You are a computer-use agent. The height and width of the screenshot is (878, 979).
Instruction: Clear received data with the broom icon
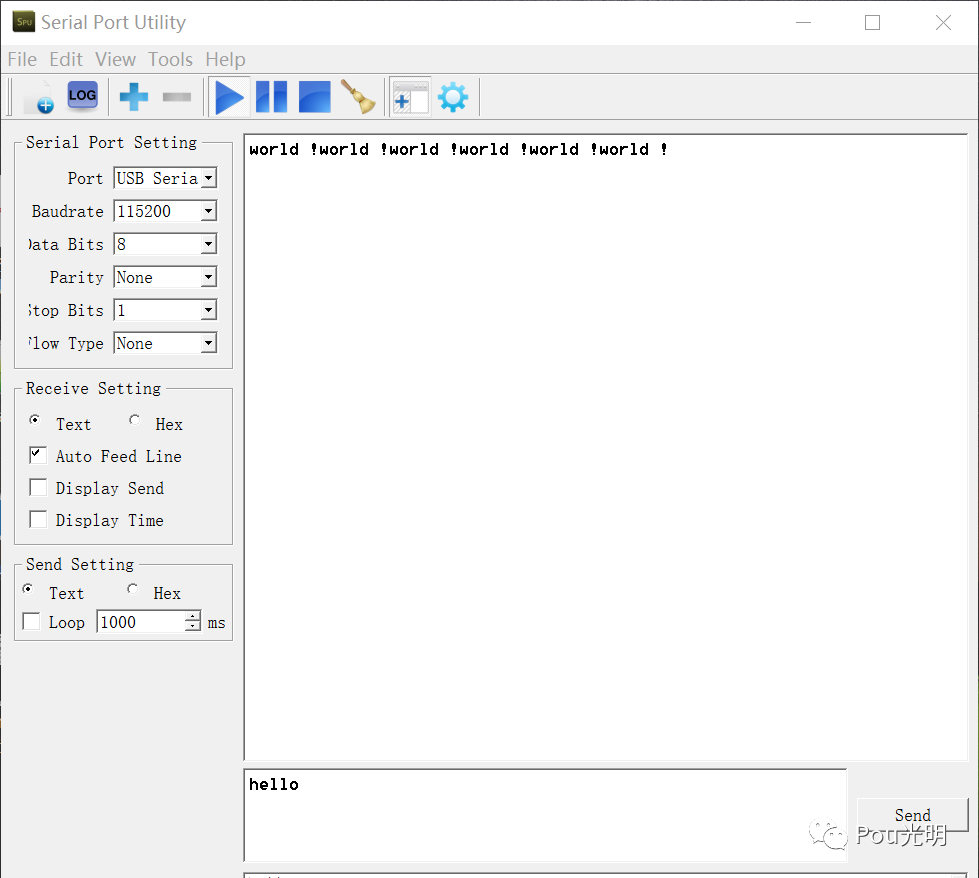click(x=358, y=97)
